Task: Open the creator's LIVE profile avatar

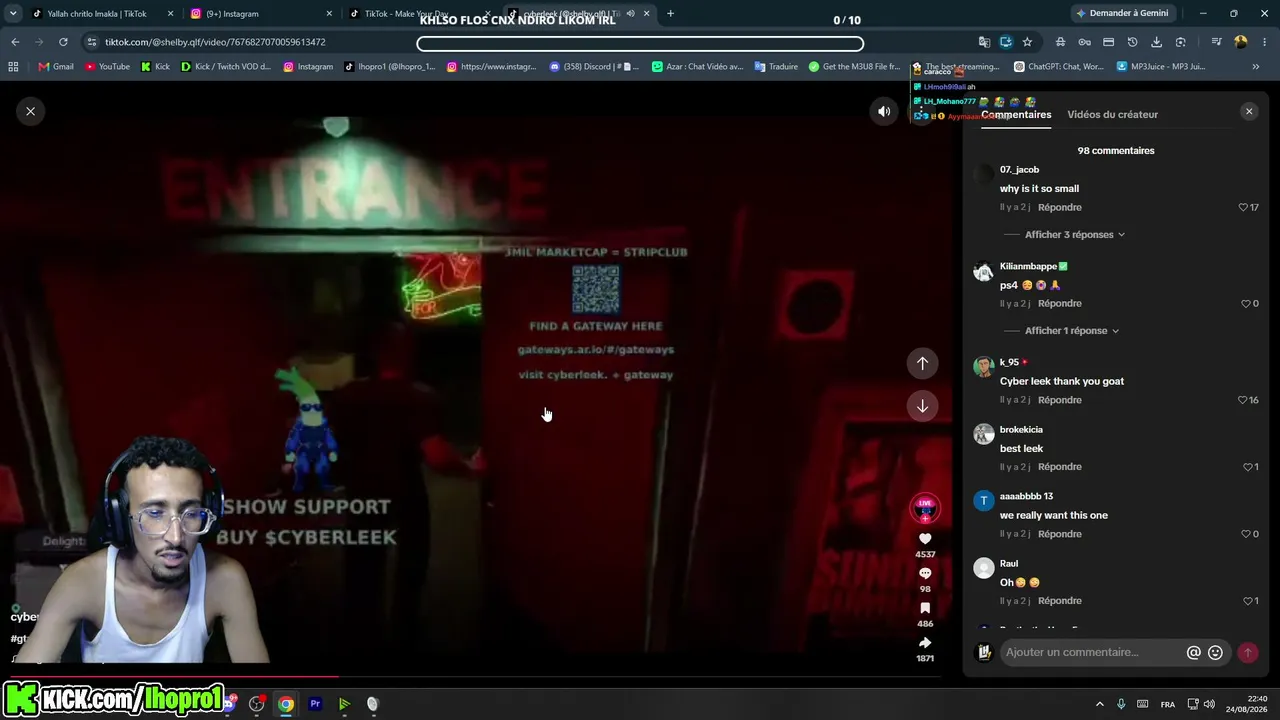Action: coord(925,507)
